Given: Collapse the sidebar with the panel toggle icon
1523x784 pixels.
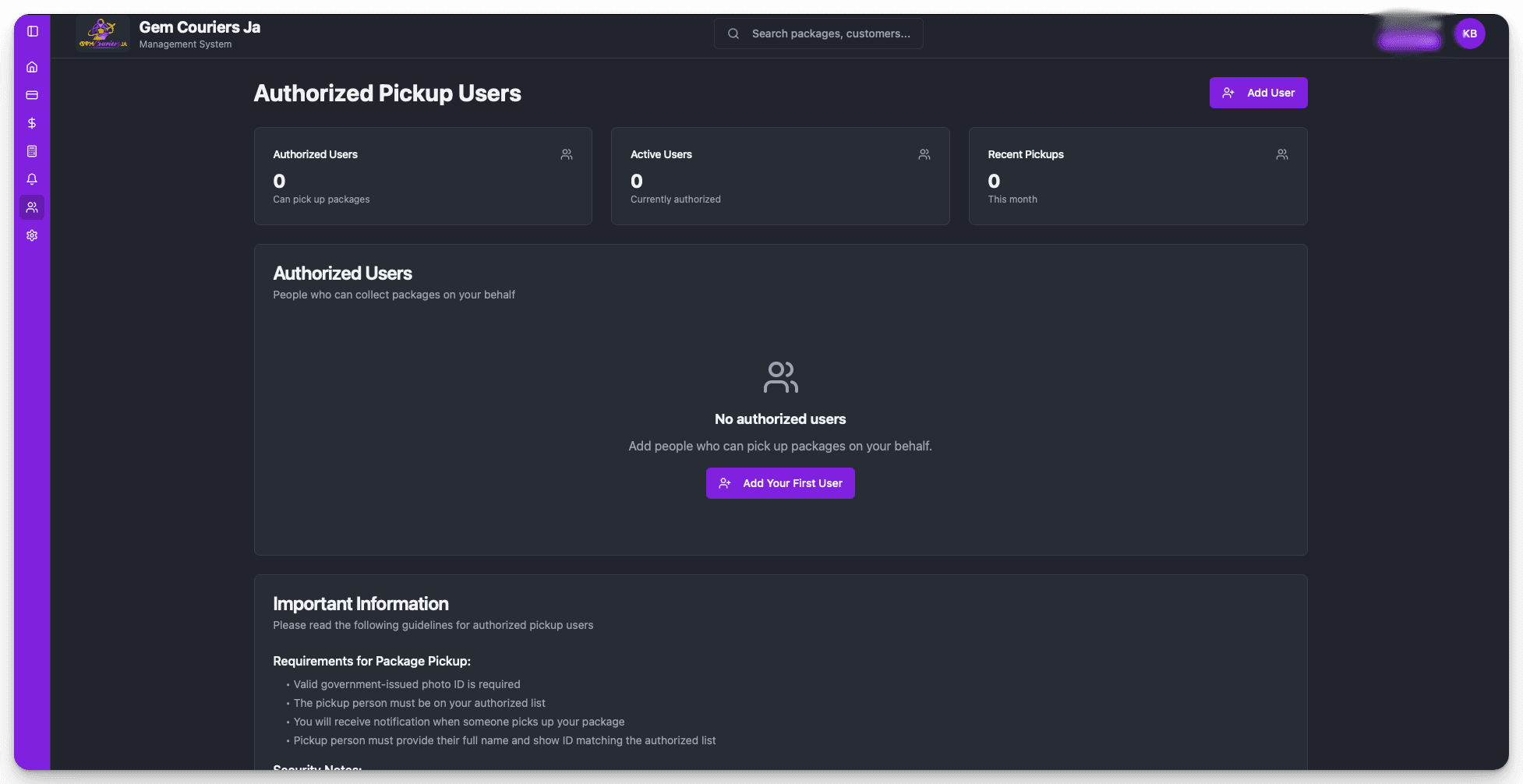Looking at the screenshot, I should pos(32,31).
